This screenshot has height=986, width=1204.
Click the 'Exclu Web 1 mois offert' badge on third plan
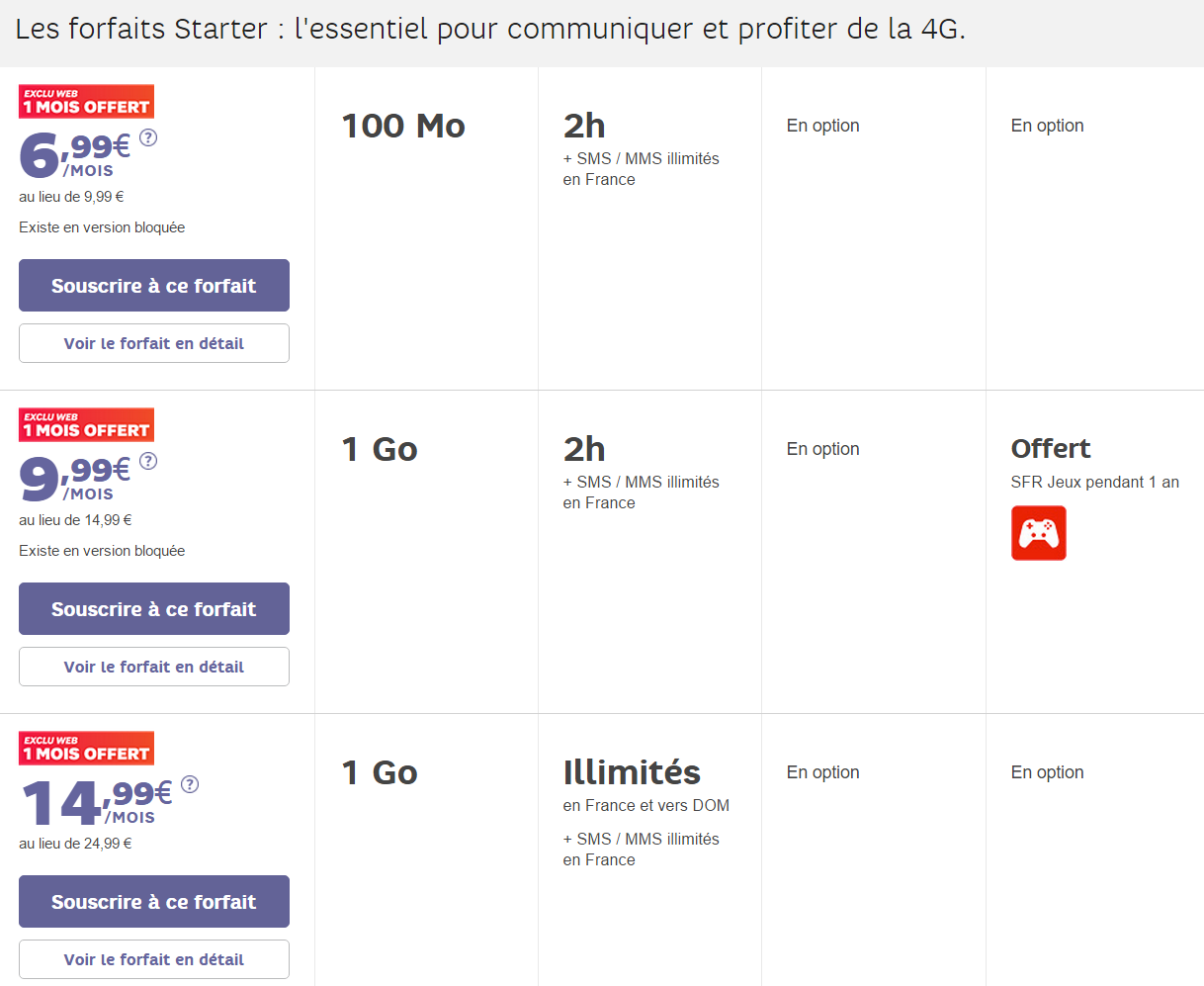click(x=86, y=748)
